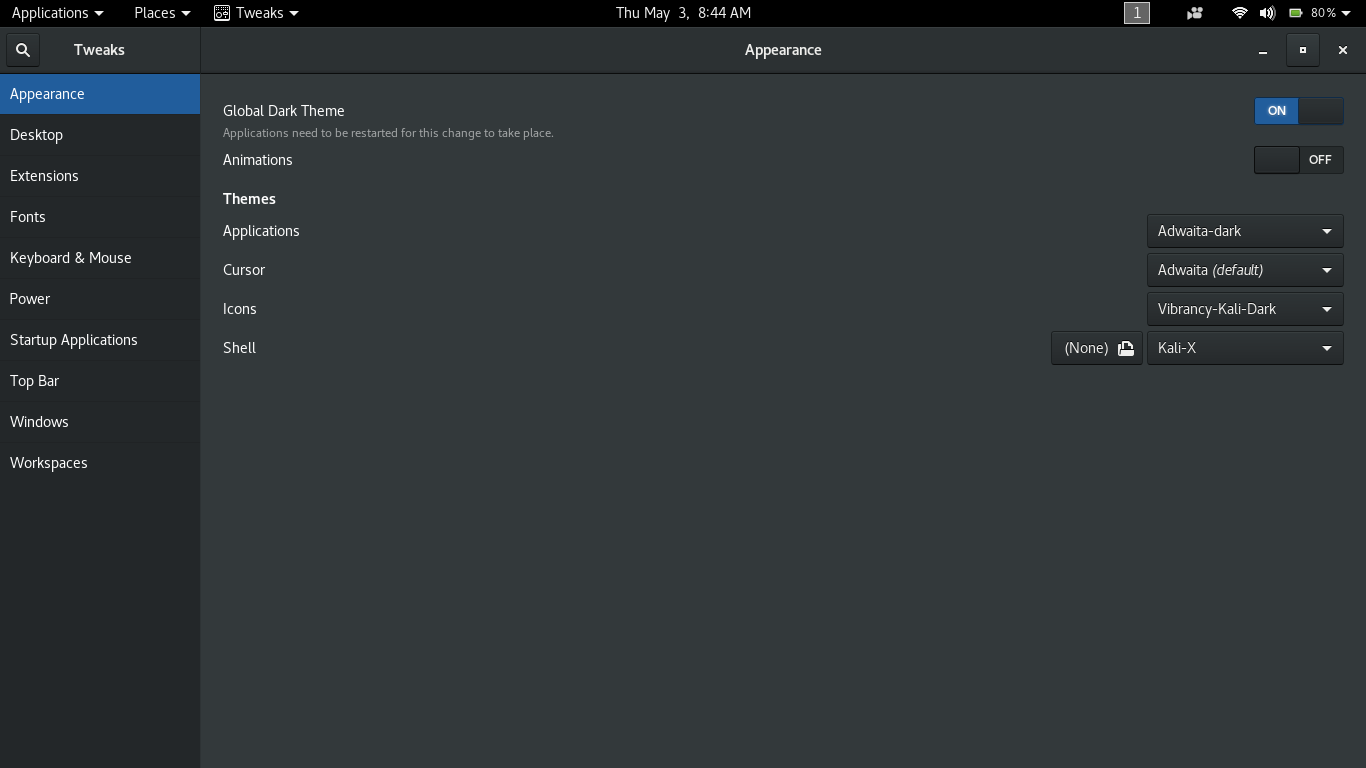Enable Animations

coord(1298,160)
